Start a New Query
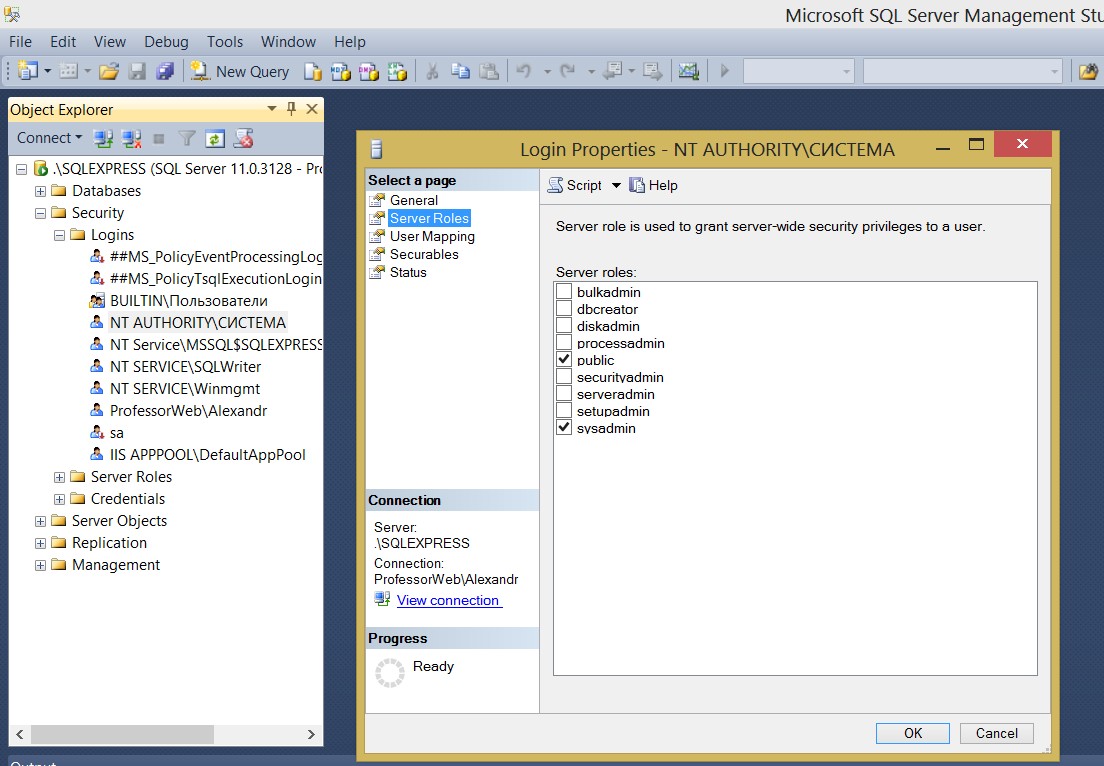1104x766 pixels. (x=240, y=71)
